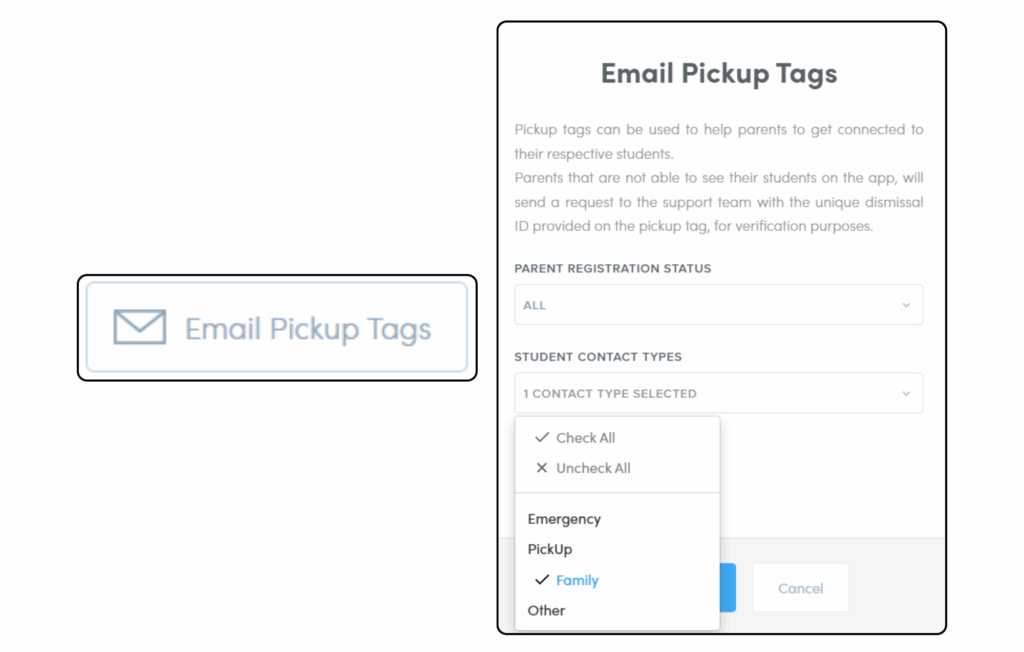Click the chevron arrow in the contact types dropdown

coord(906,394)
